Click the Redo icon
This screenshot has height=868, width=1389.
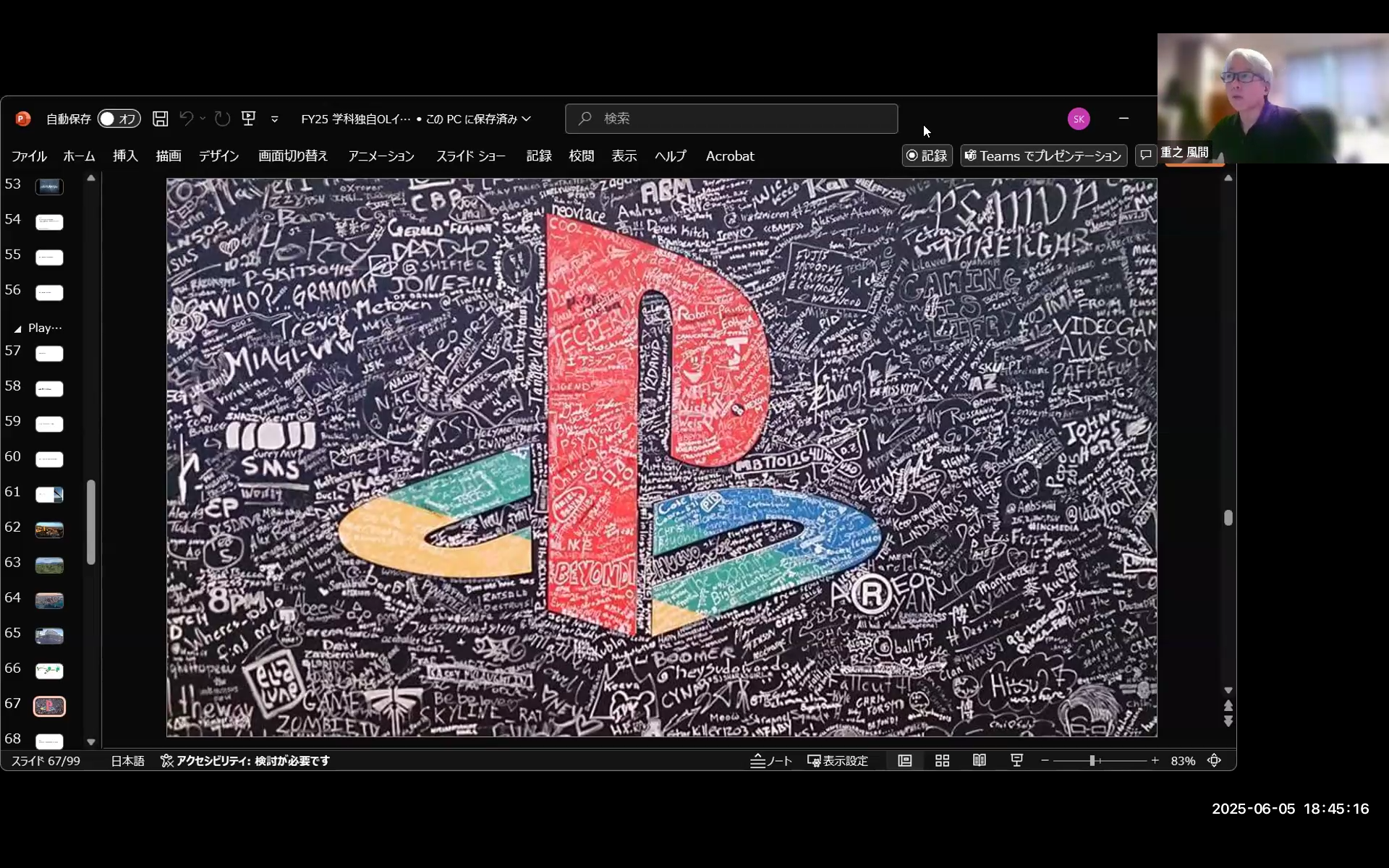point(223,119)
